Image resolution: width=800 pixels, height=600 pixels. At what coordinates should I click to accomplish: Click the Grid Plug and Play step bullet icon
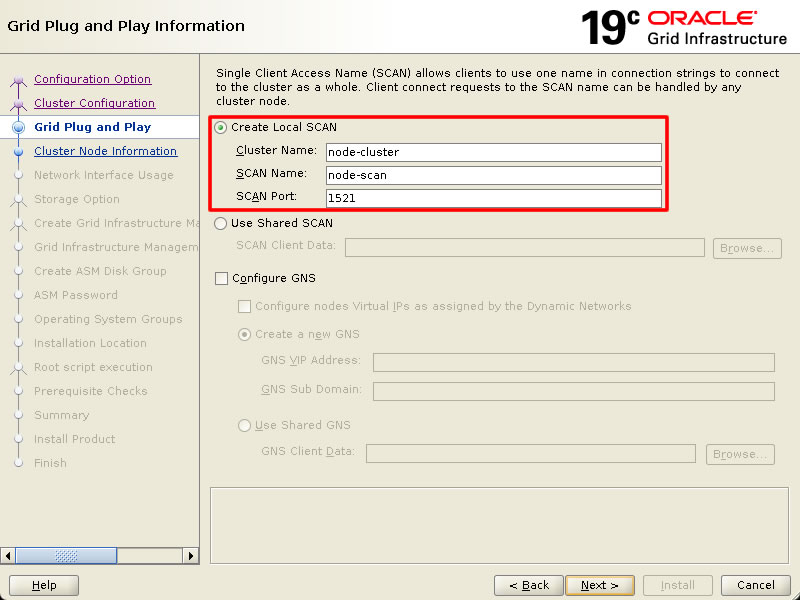pos(18,127)
